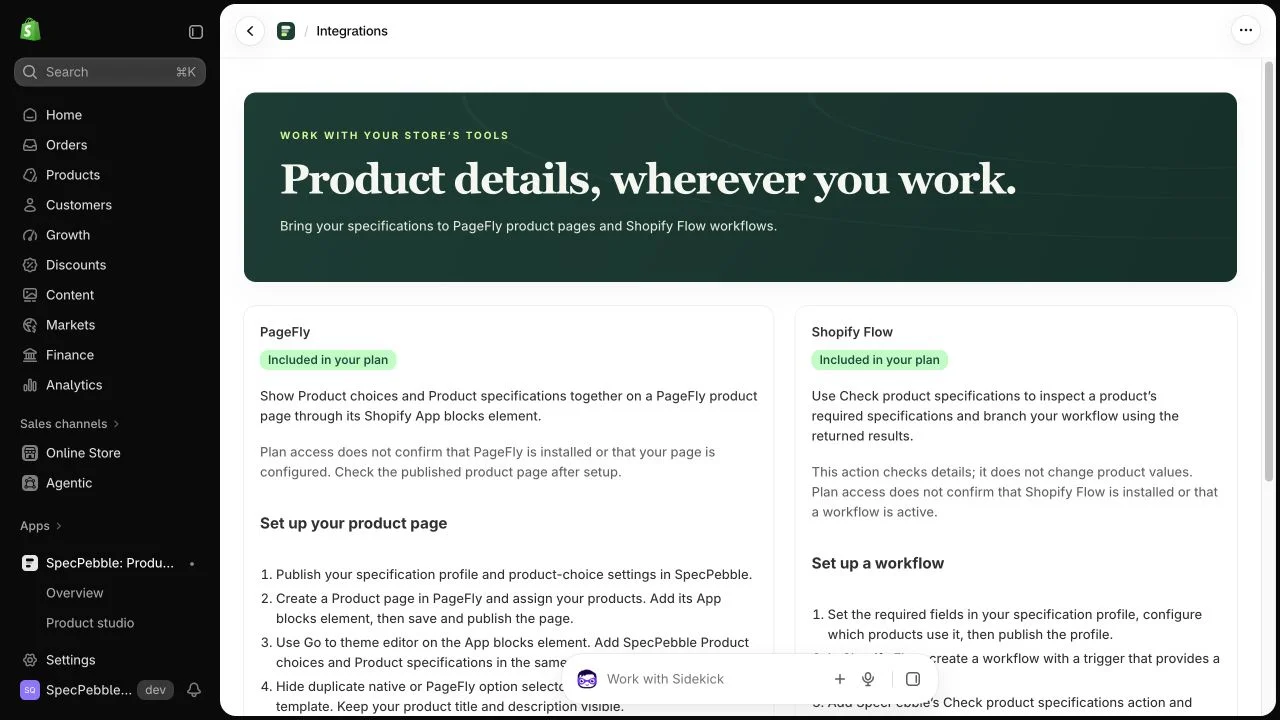The width and height of the screenshot is (1280, 720).
Task: Click the Sidekick avatar icon
Action: (587, 679)
